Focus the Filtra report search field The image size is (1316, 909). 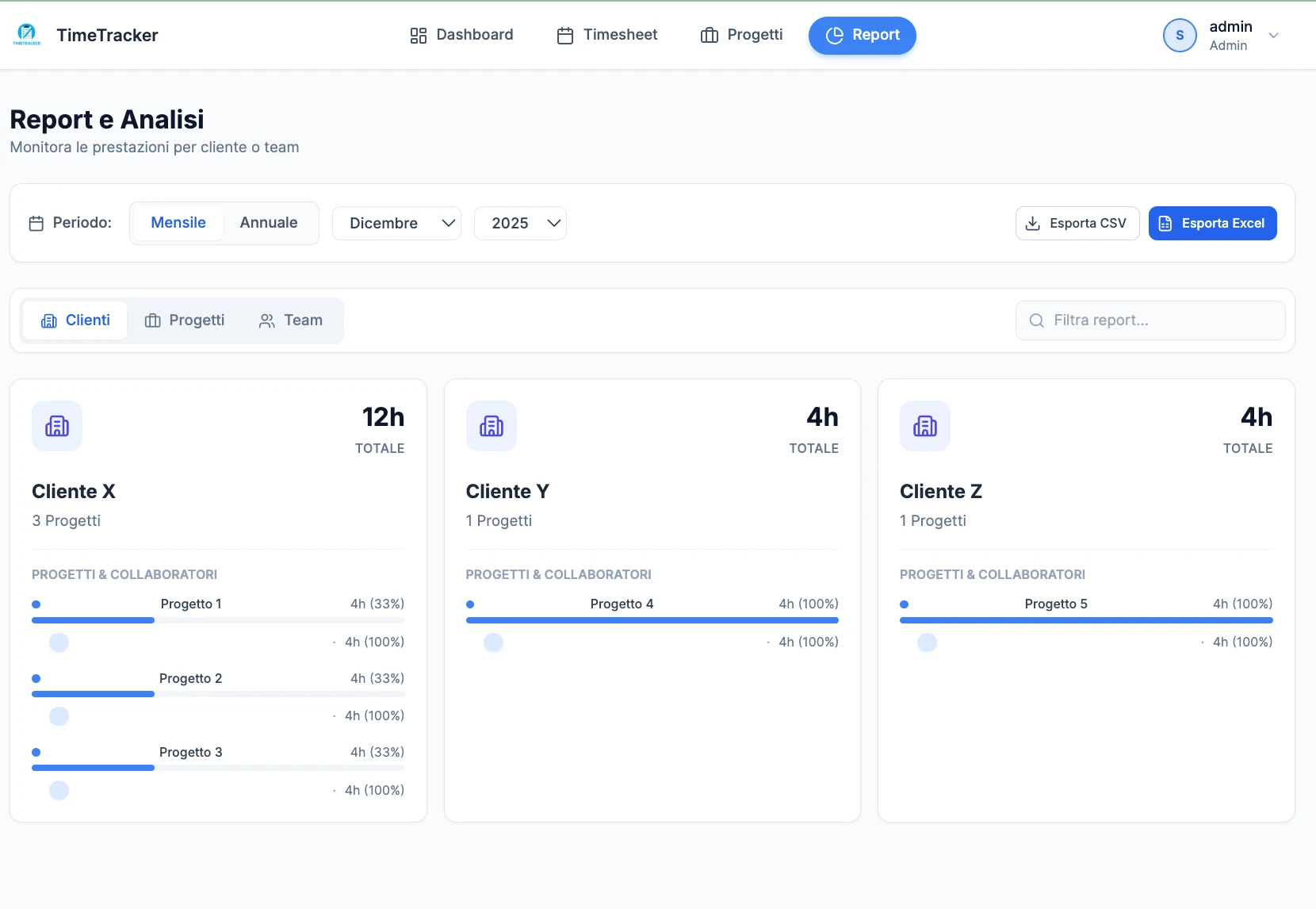point(1150,320)
